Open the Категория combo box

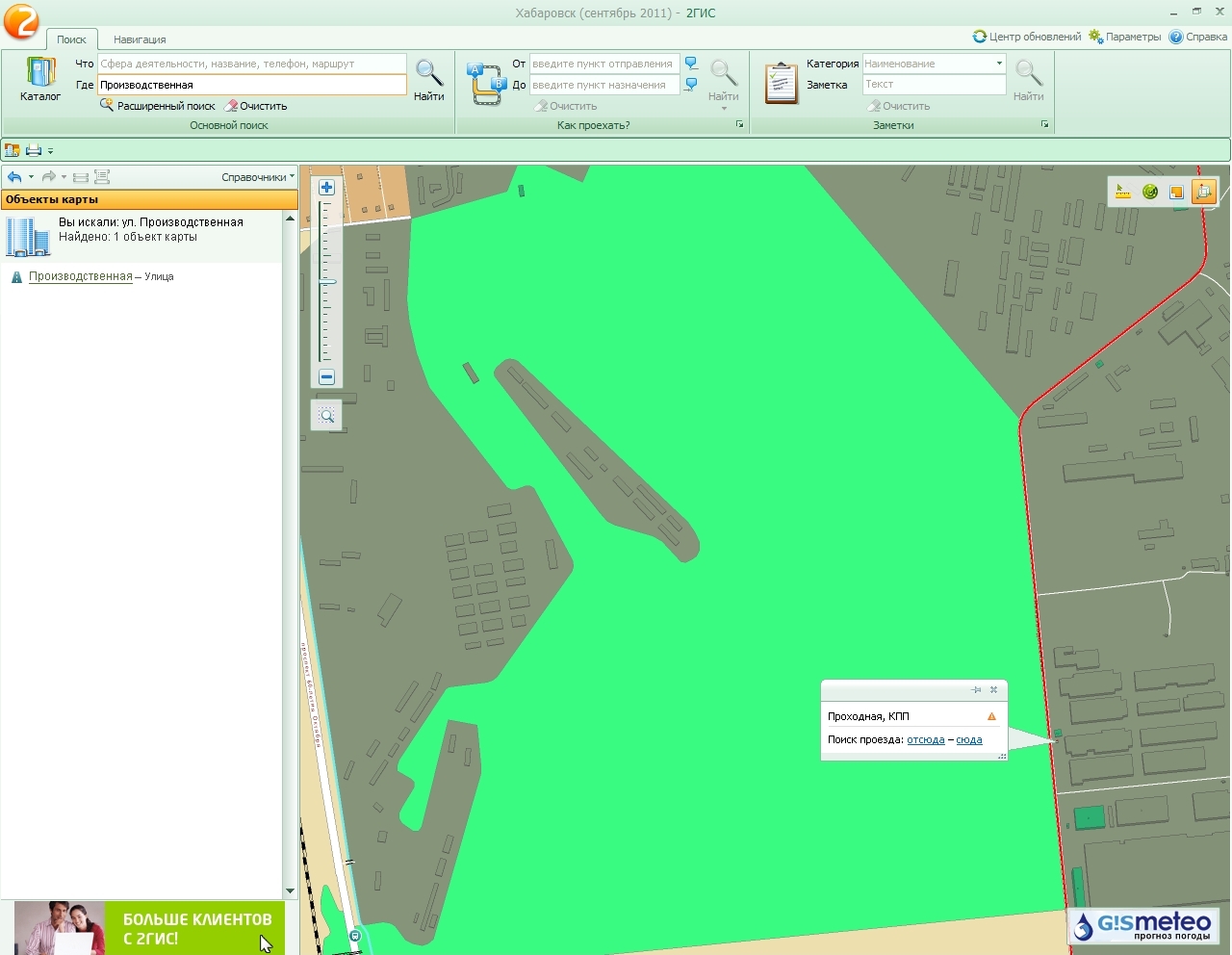tap(934, 64)
